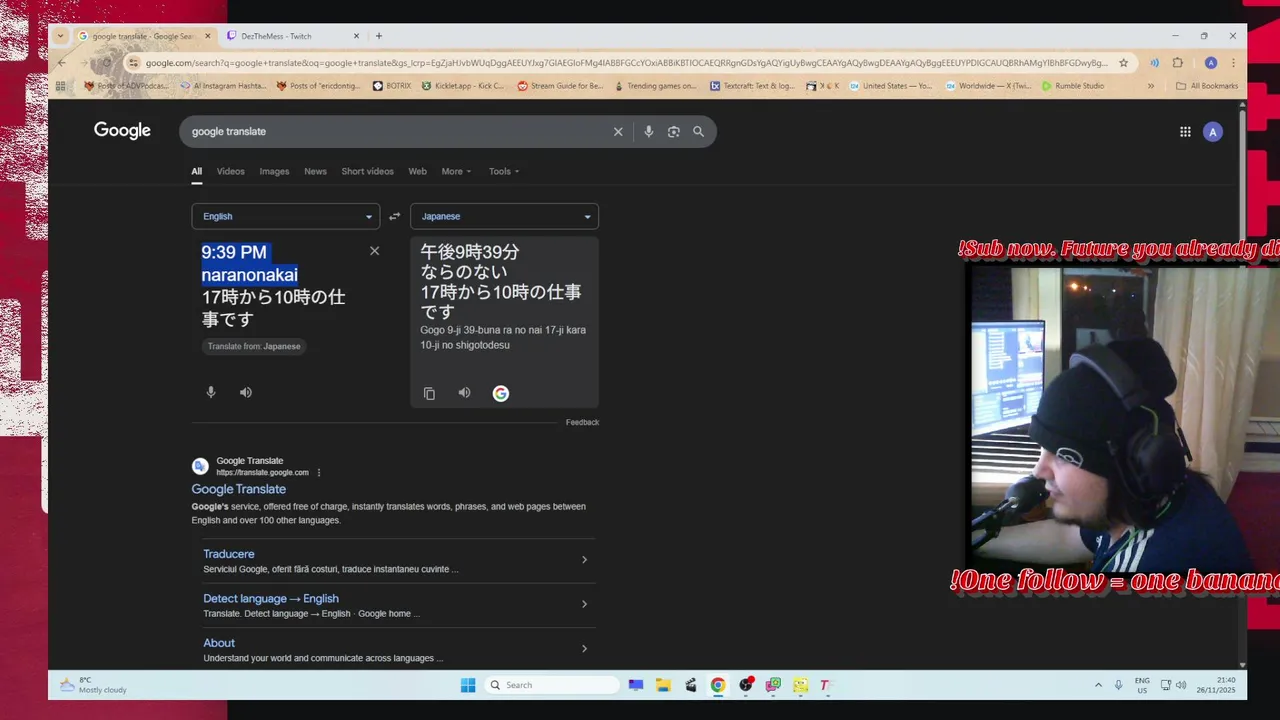
Task: Open the Google account avatar
Action: tap(1213, 131)
